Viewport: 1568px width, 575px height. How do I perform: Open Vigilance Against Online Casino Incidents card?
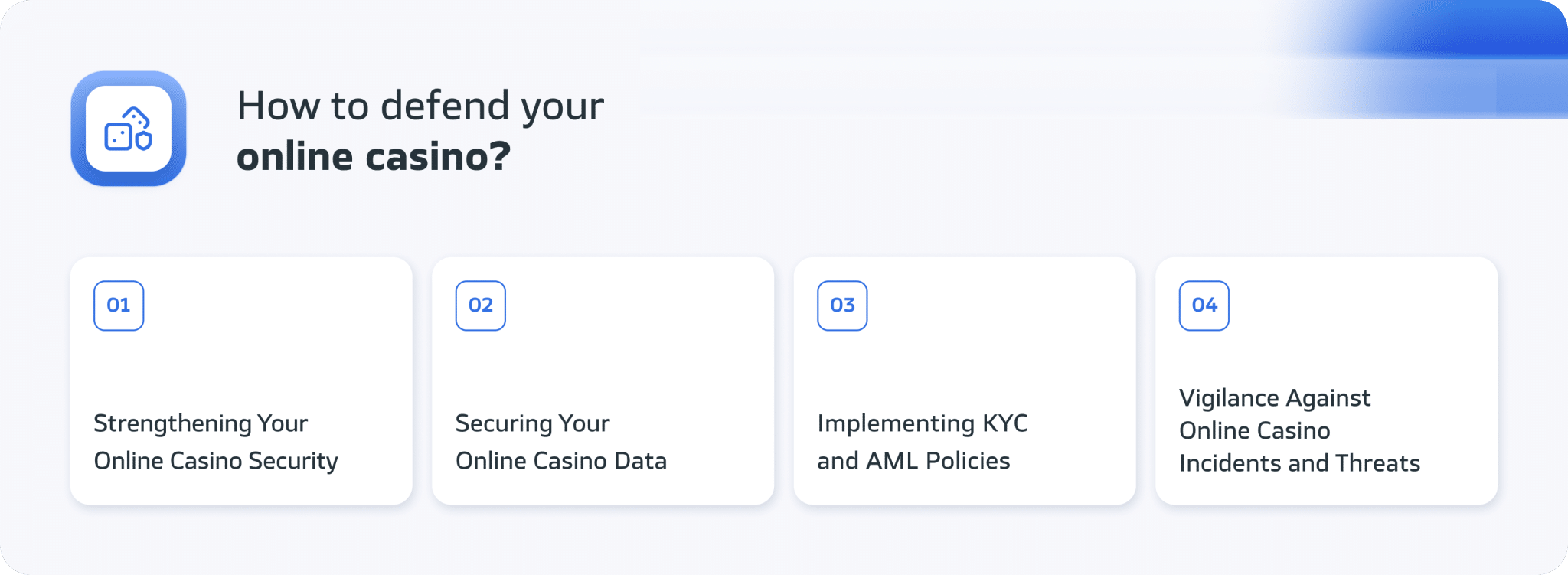point(1327,381)
